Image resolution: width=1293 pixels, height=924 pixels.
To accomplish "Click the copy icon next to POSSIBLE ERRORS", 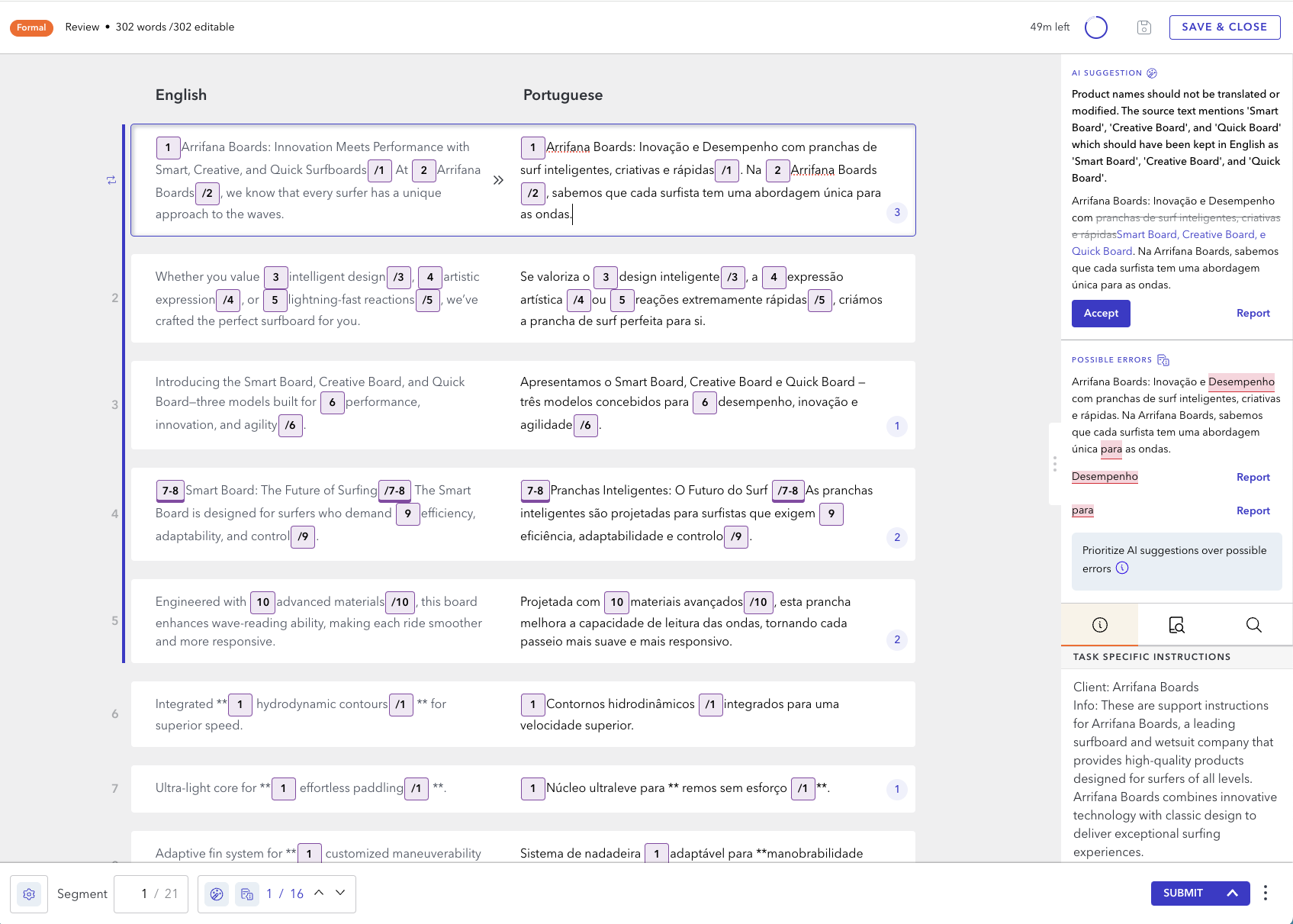I will coord(1163,359).
